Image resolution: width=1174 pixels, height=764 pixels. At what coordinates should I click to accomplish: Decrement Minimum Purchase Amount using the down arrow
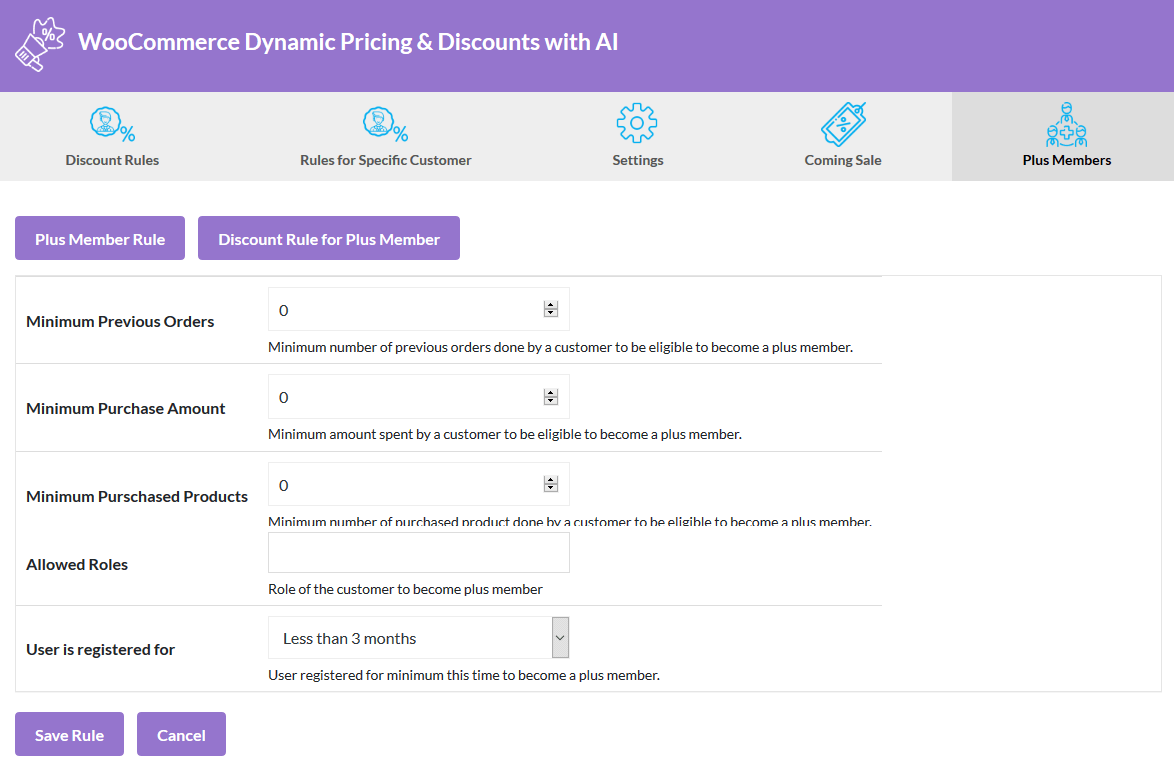point(551,401)
